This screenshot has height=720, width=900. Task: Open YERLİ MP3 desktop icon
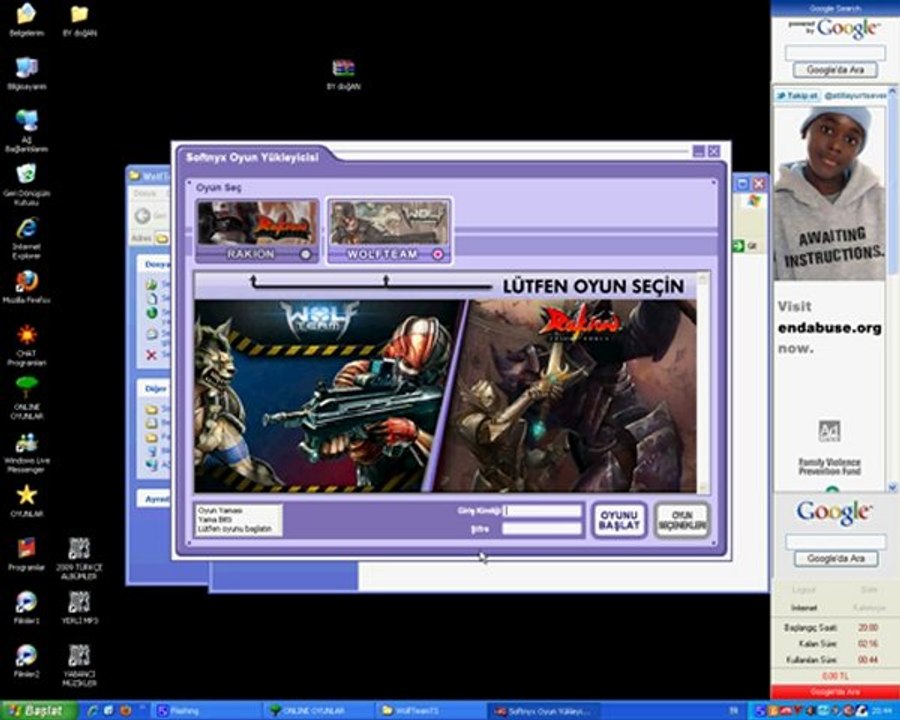80,607
